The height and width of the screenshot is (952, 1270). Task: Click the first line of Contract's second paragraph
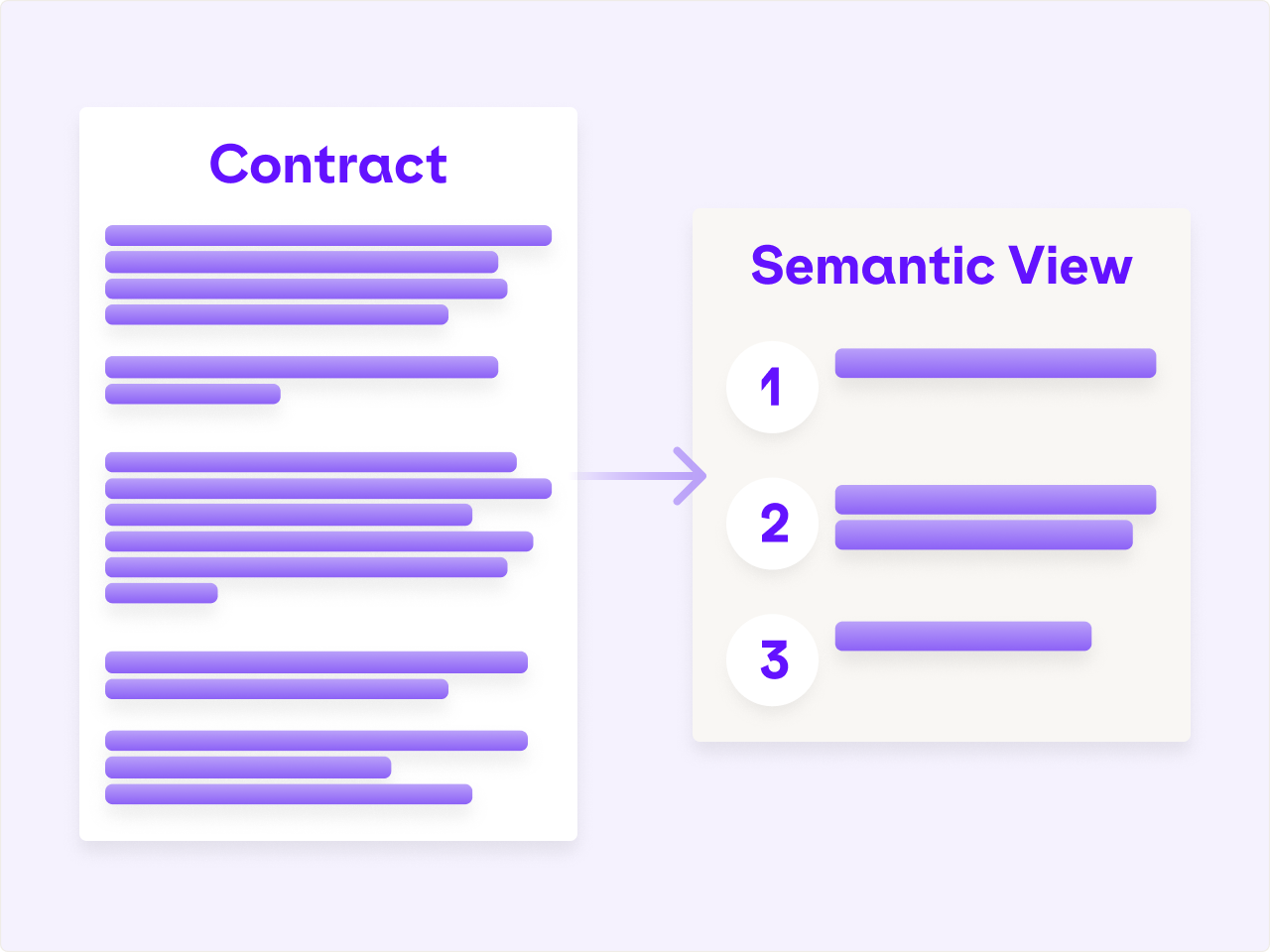point(302,367)
